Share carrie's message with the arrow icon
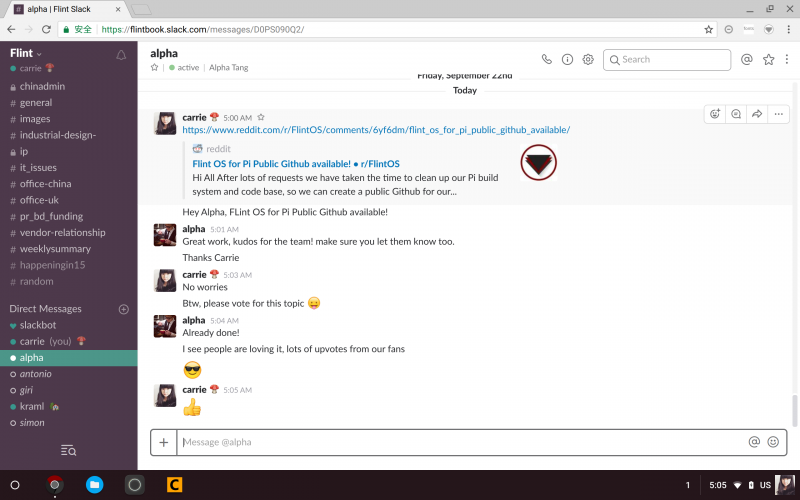This screenshot has width=800, height=500. (757, 114)
